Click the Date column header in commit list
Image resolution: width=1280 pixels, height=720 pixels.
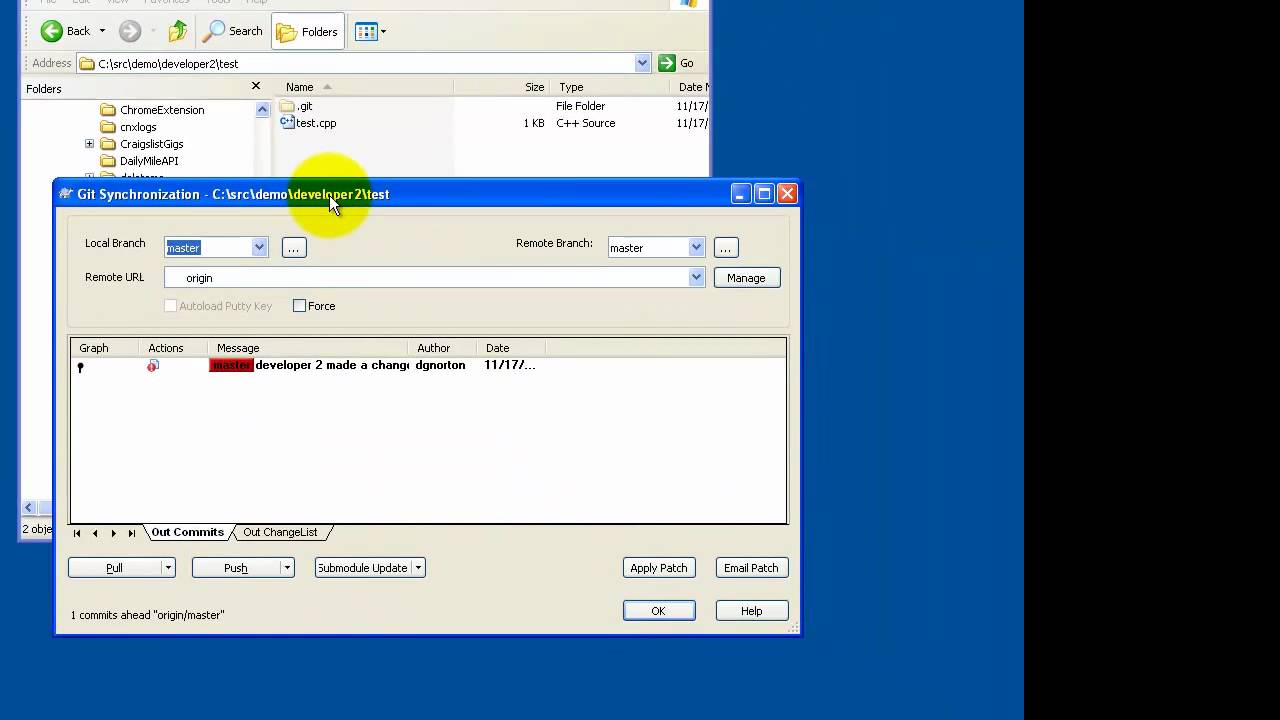(x=511, y=348)
